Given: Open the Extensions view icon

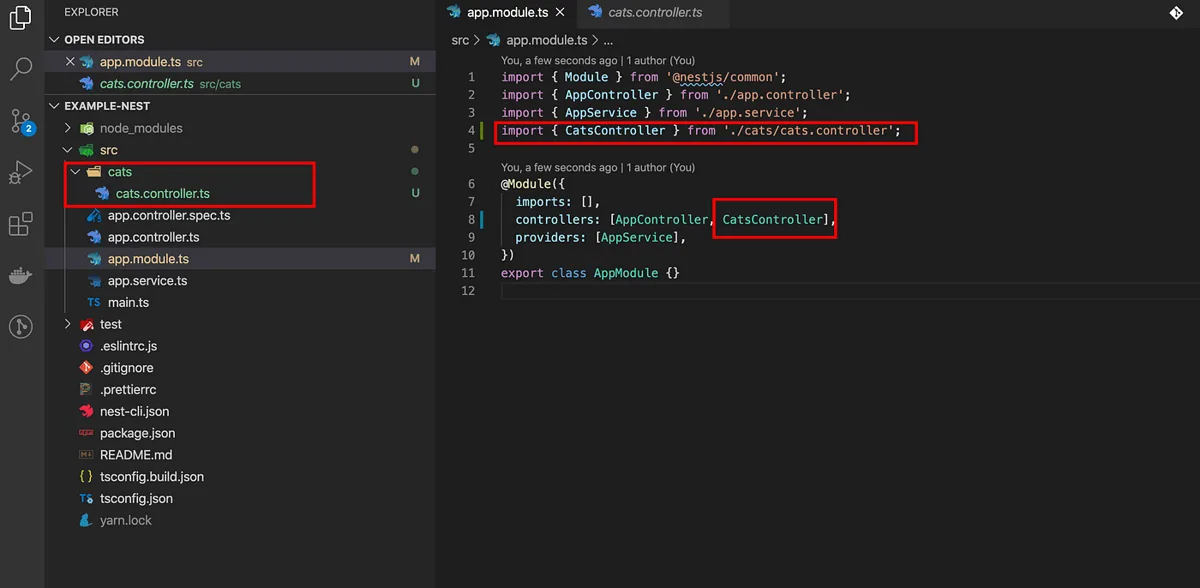Looking at the screenshot, I should click(x=21, y=224).
